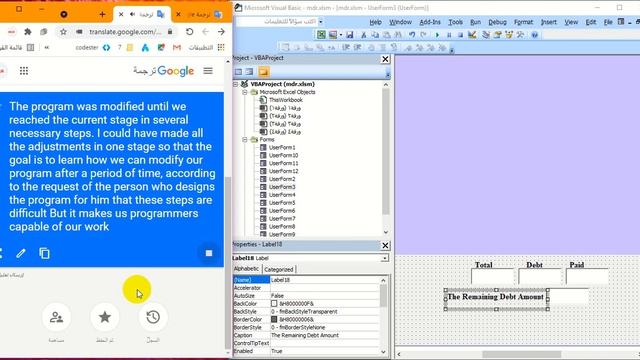Open a new browser tab with plus
640x360 pixels.
[102, 14]
